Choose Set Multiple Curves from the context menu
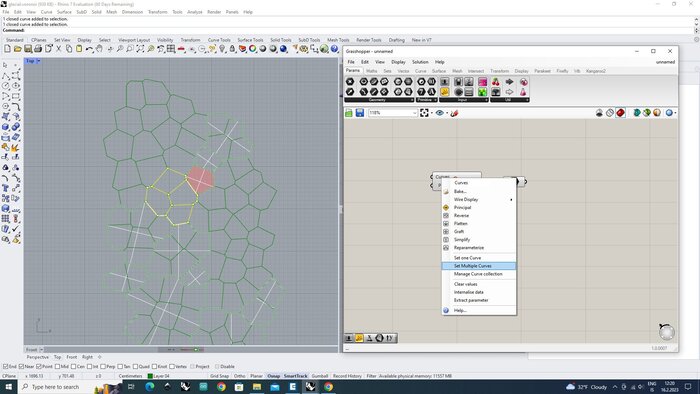Image resolution: width=700 pixels, height=394 pixels. pos(479,266)
